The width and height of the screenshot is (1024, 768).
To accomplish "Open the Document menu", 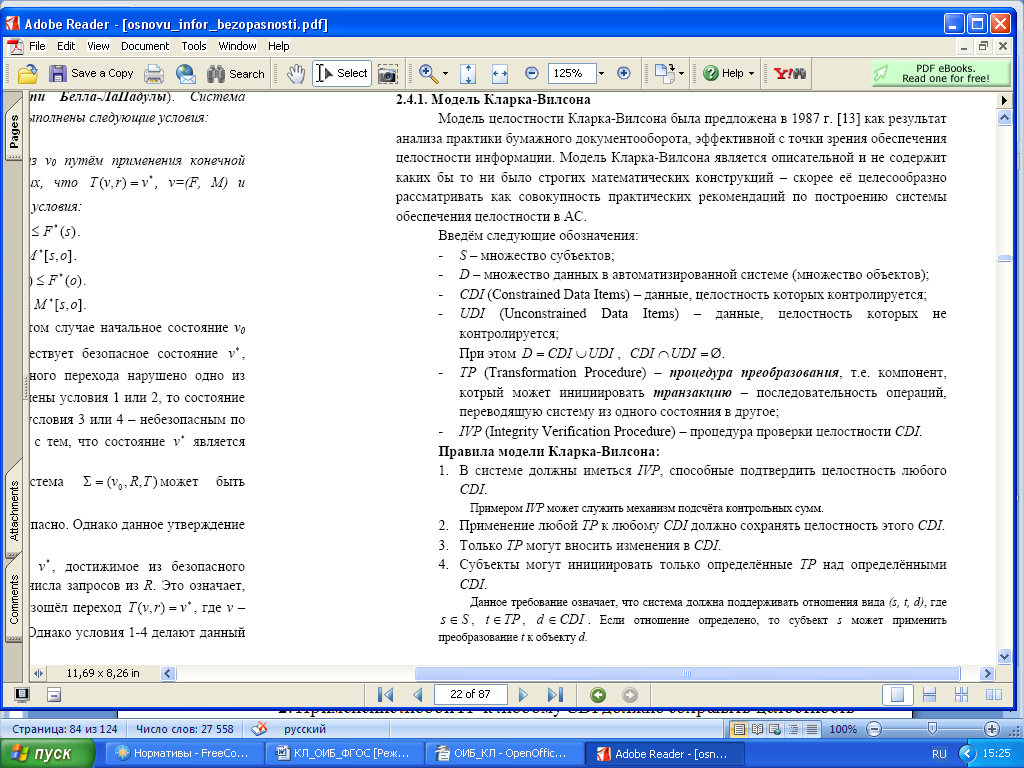I will [x=145, y=46].
